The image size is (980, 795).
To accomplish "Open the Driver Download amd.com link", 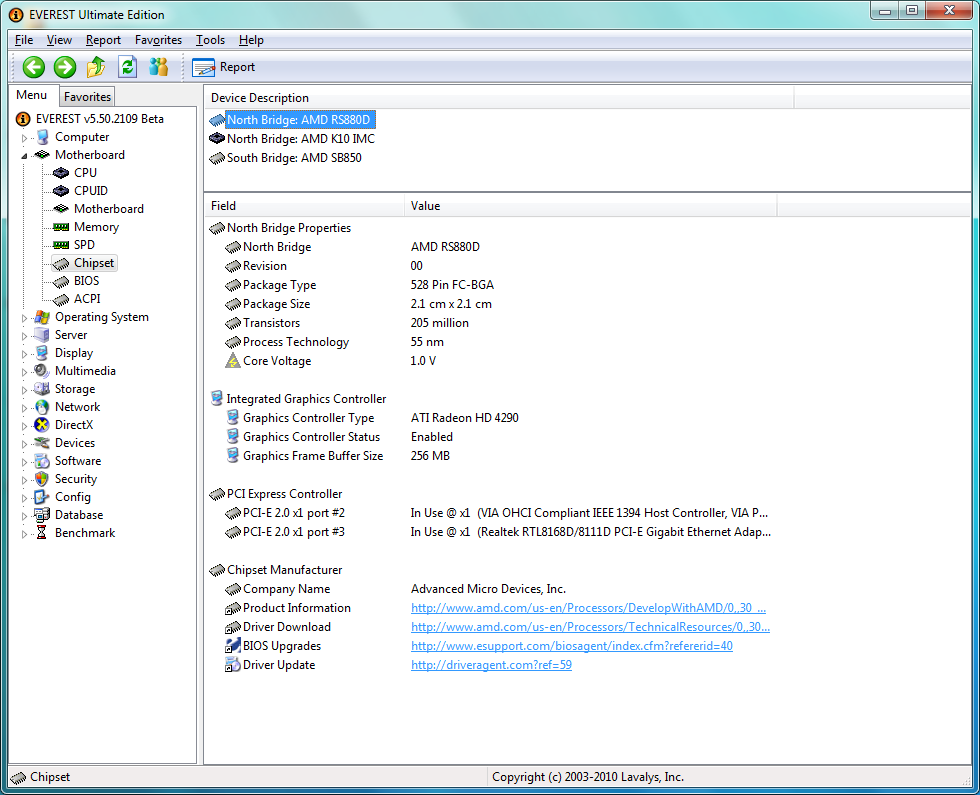I will coord(590,627).
